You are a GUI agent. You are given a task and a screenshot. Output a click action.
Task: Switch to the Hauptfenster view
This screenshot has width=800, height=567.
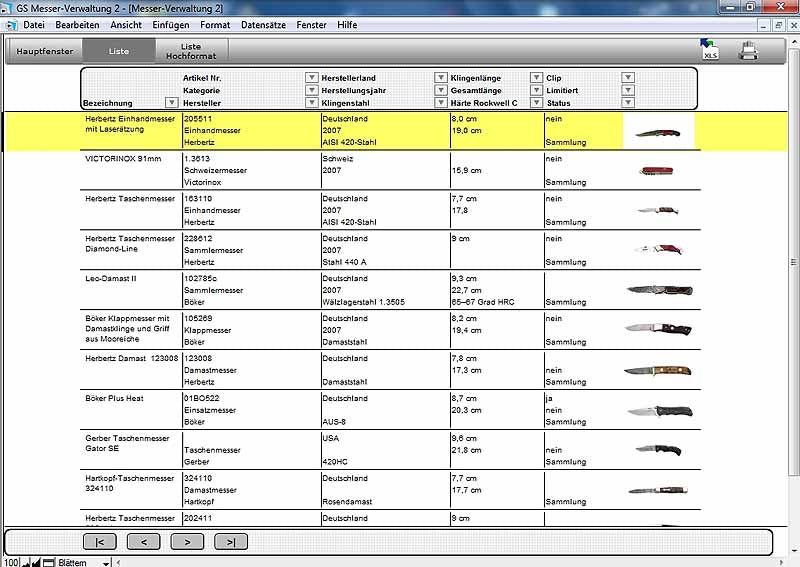45,50
